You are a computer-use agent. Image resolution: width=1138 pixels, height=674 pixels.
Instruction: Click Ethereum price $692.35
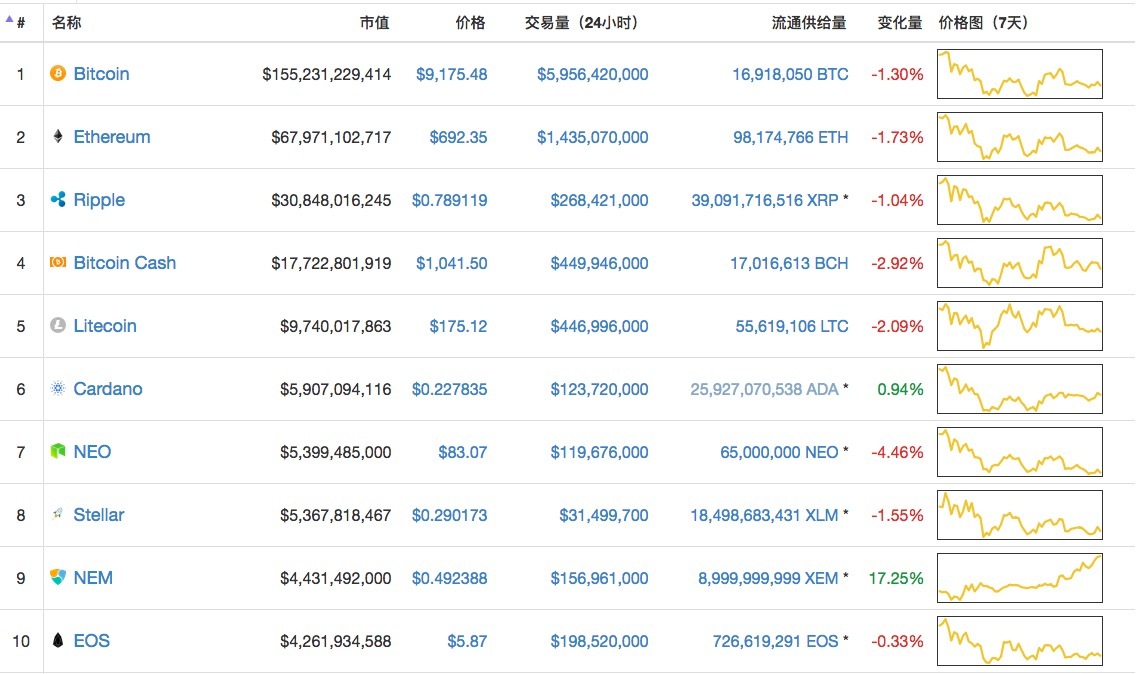(458, 138)
